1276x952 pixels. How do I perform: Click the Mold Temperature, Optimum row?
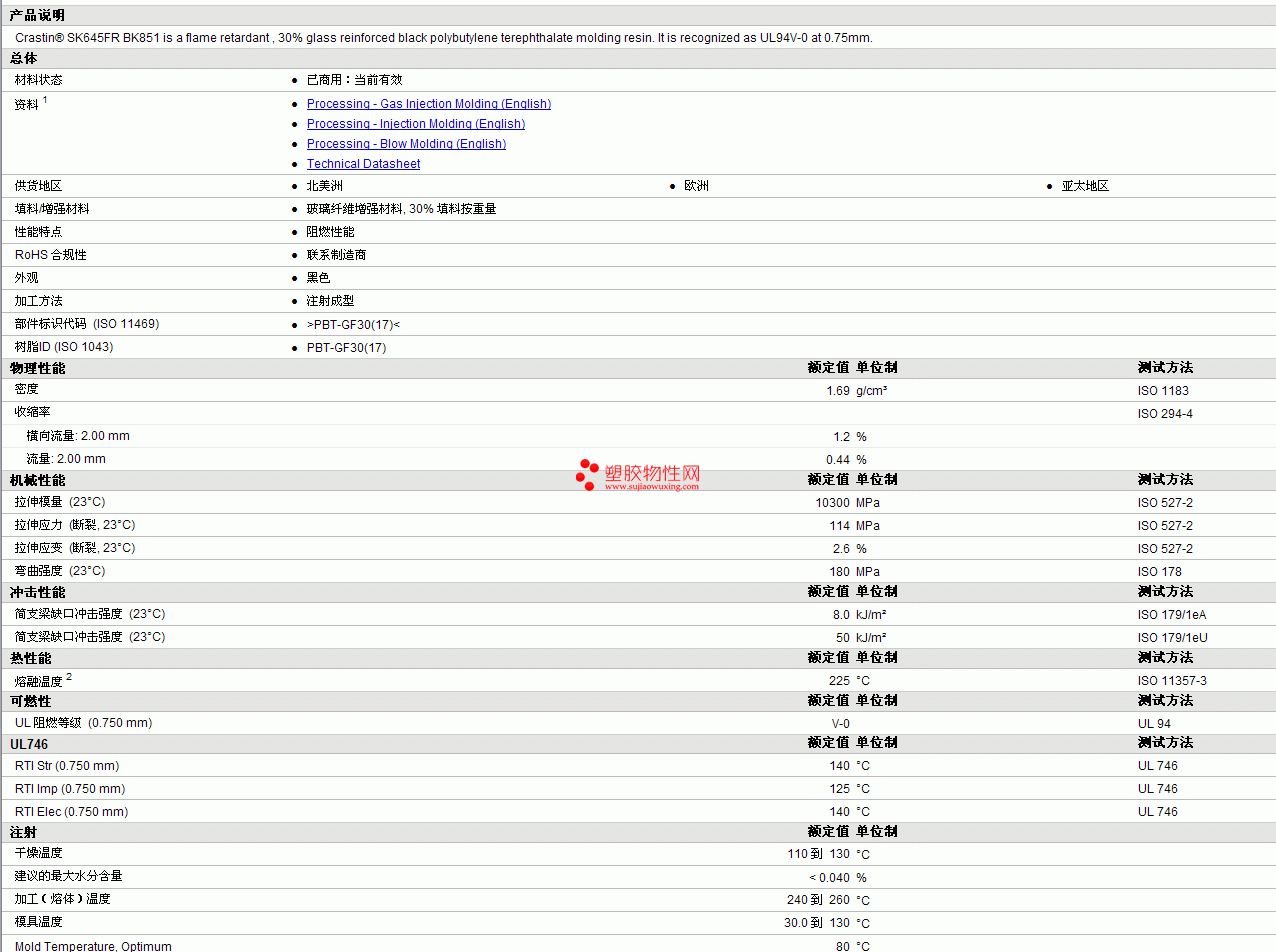click(x=93, y=946)
